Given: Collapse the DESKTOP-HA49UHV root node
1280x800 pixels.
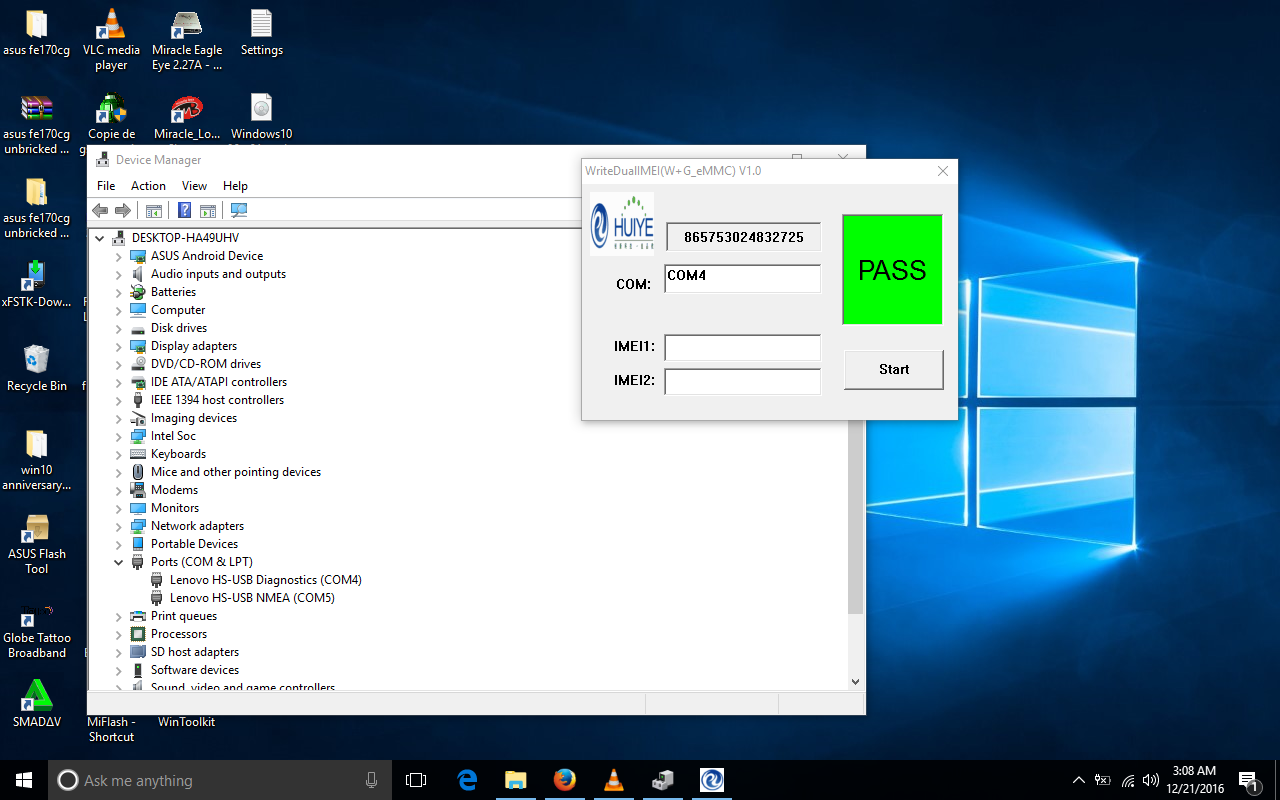Looking at the screenshot, I should click(x=99, y=238).
